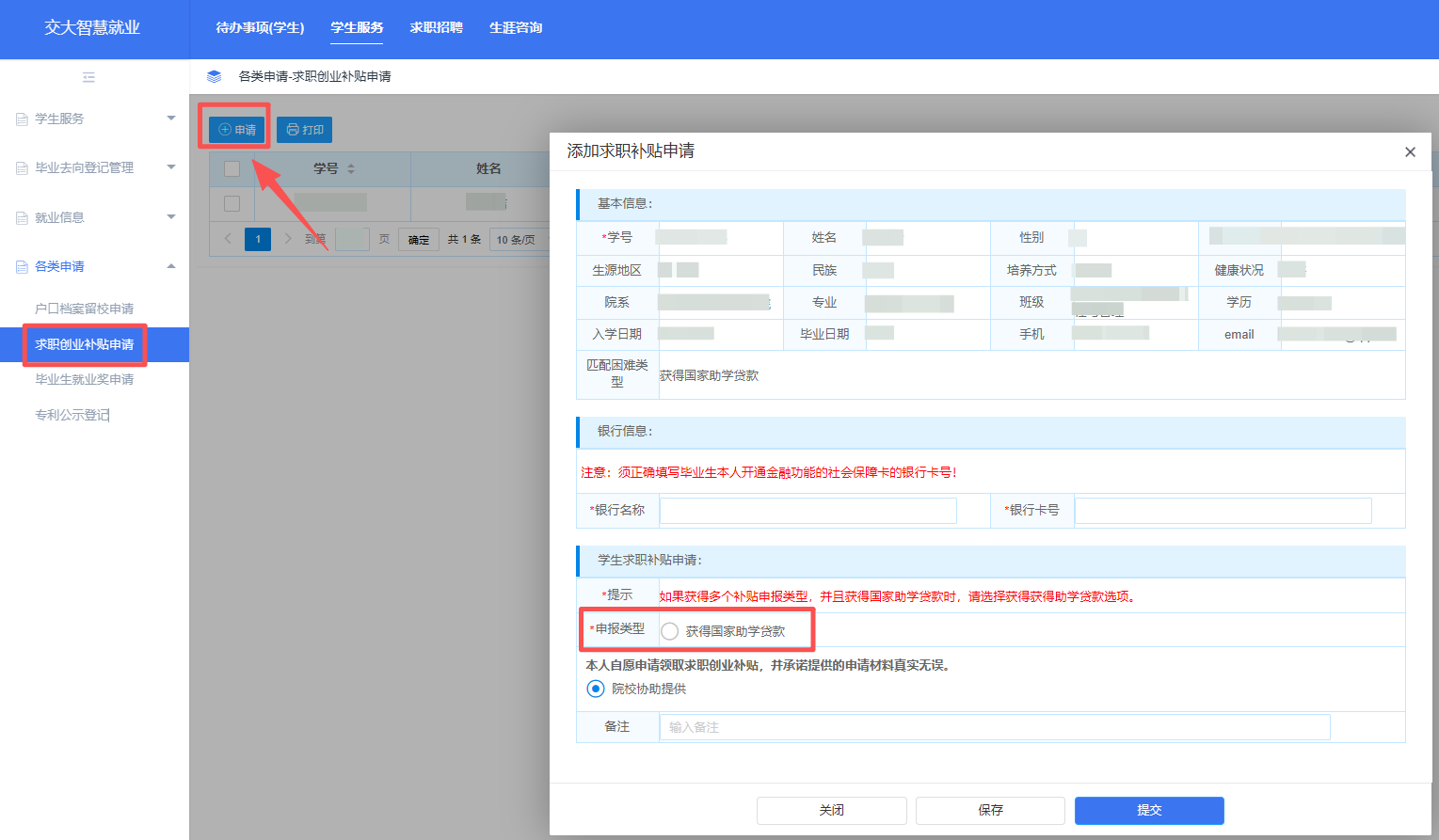Expand the 学生服务 sidebar menu
The width and height of the screenshot is (1439, 840).
[94, 119]
